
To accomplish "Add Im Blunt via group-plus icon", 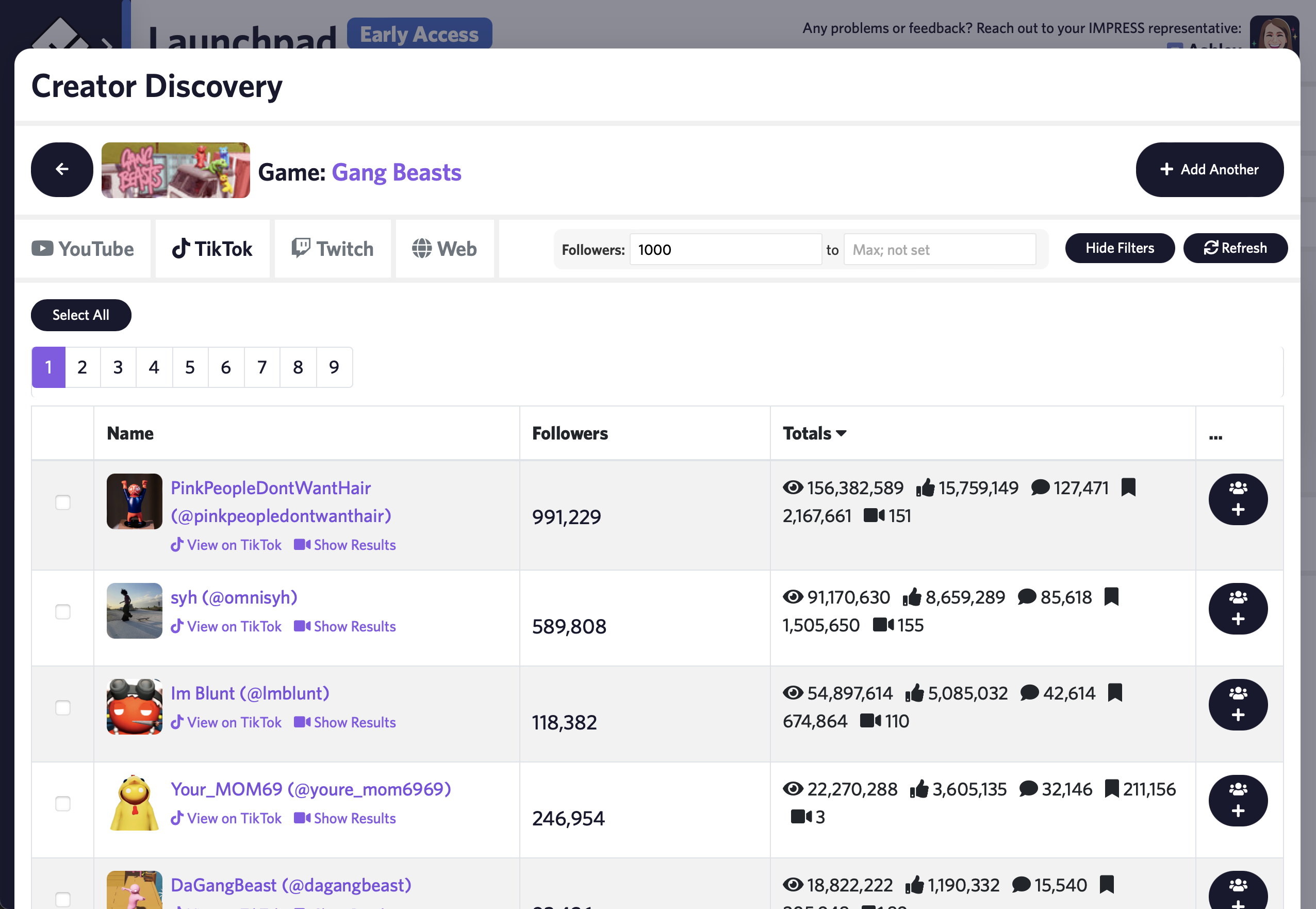I will pyautogui.click(x=1238, y=705).
